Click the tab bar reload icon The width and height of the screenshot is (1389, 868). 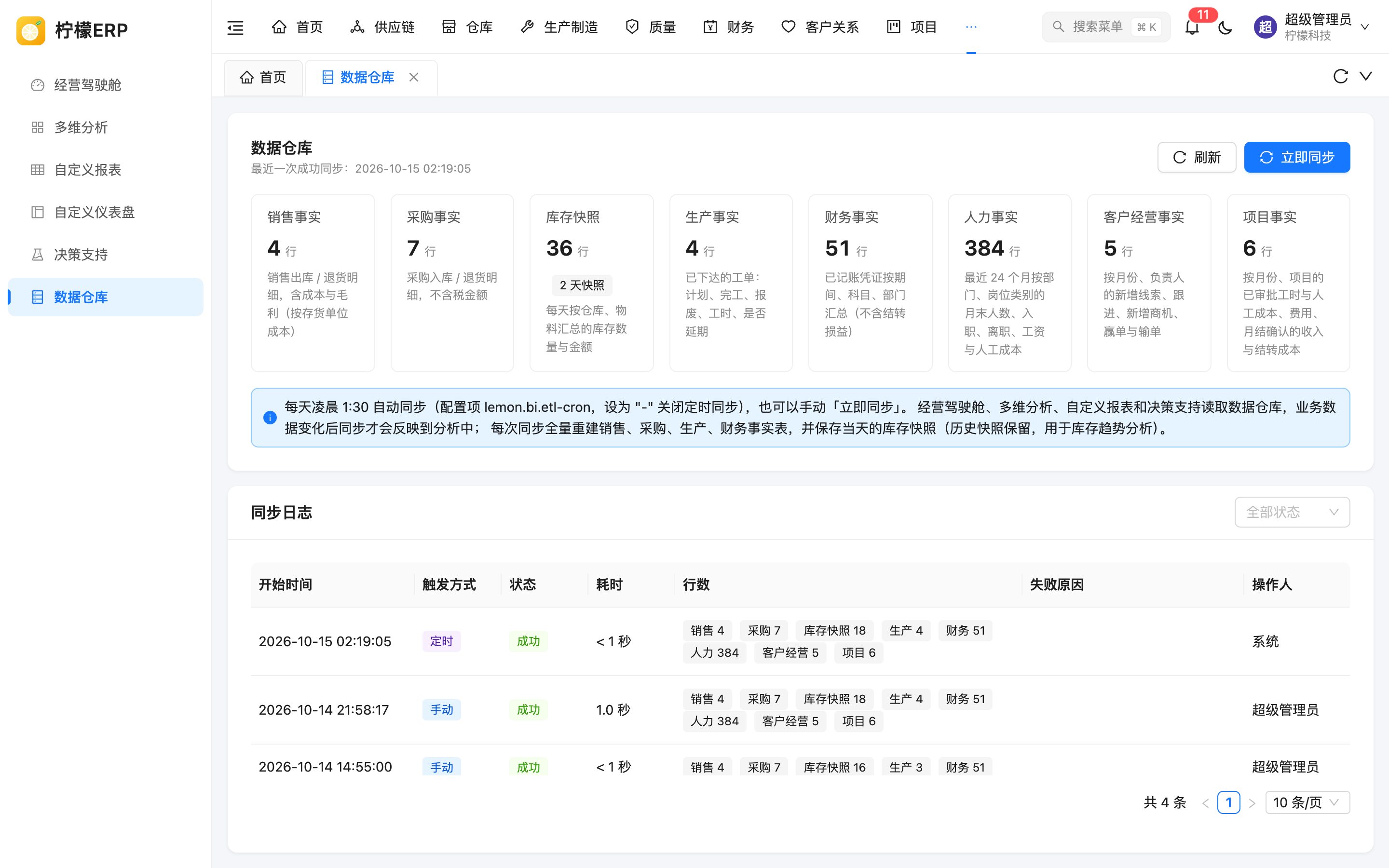click(x=1340, y=76)
